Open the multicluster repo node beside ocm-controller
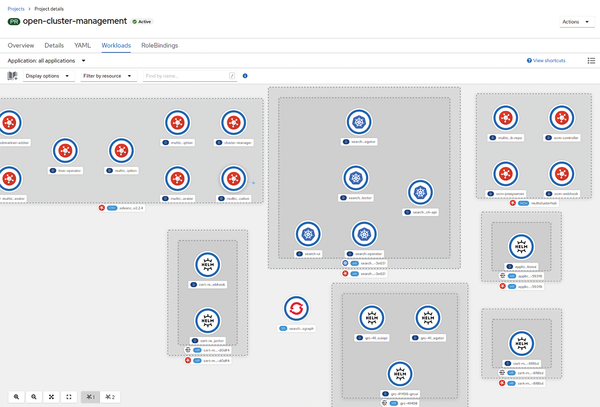 (505, 118)
